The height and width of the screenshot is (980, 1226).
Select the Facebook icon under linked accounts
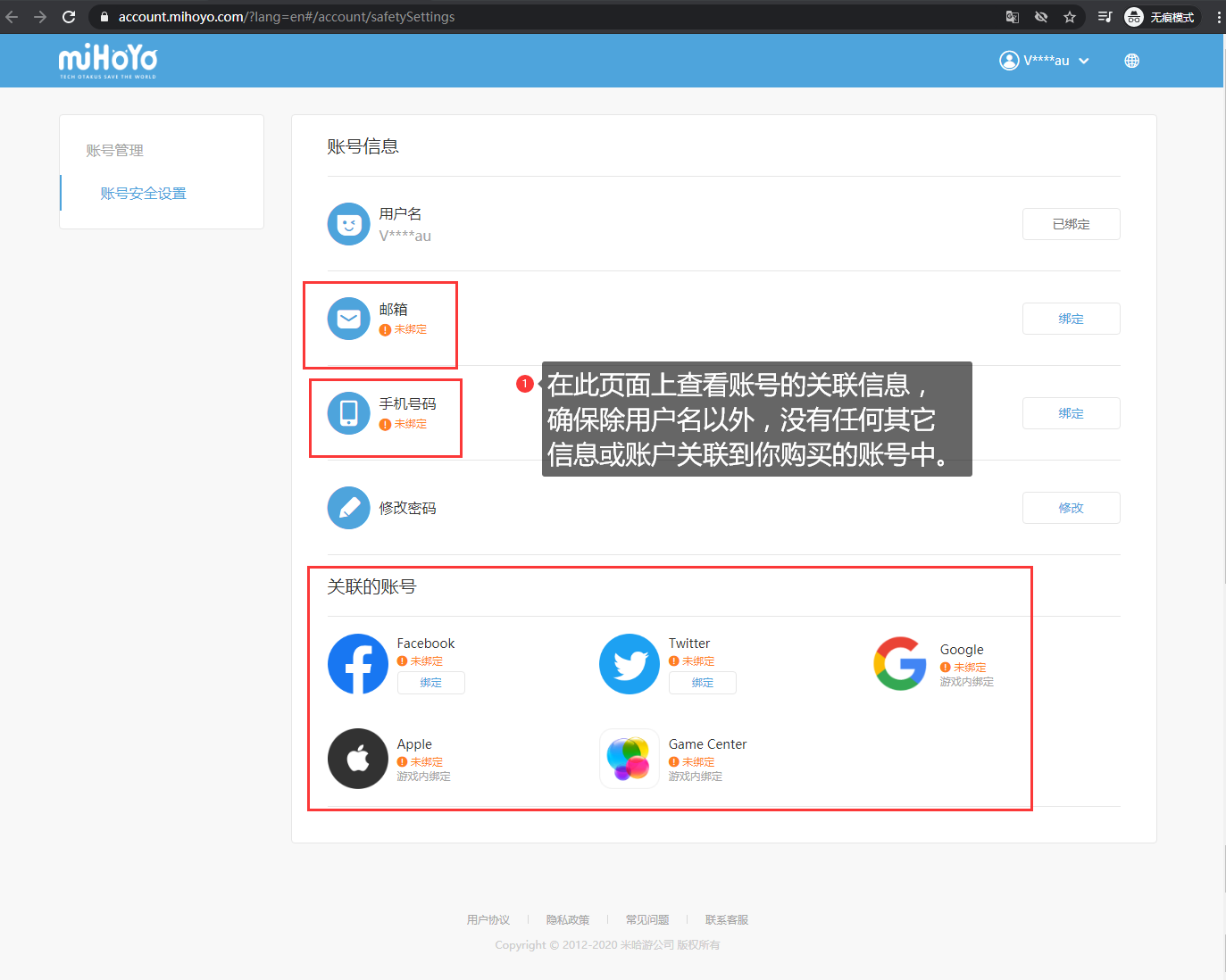pyautogui.click(x=357, y=664)
